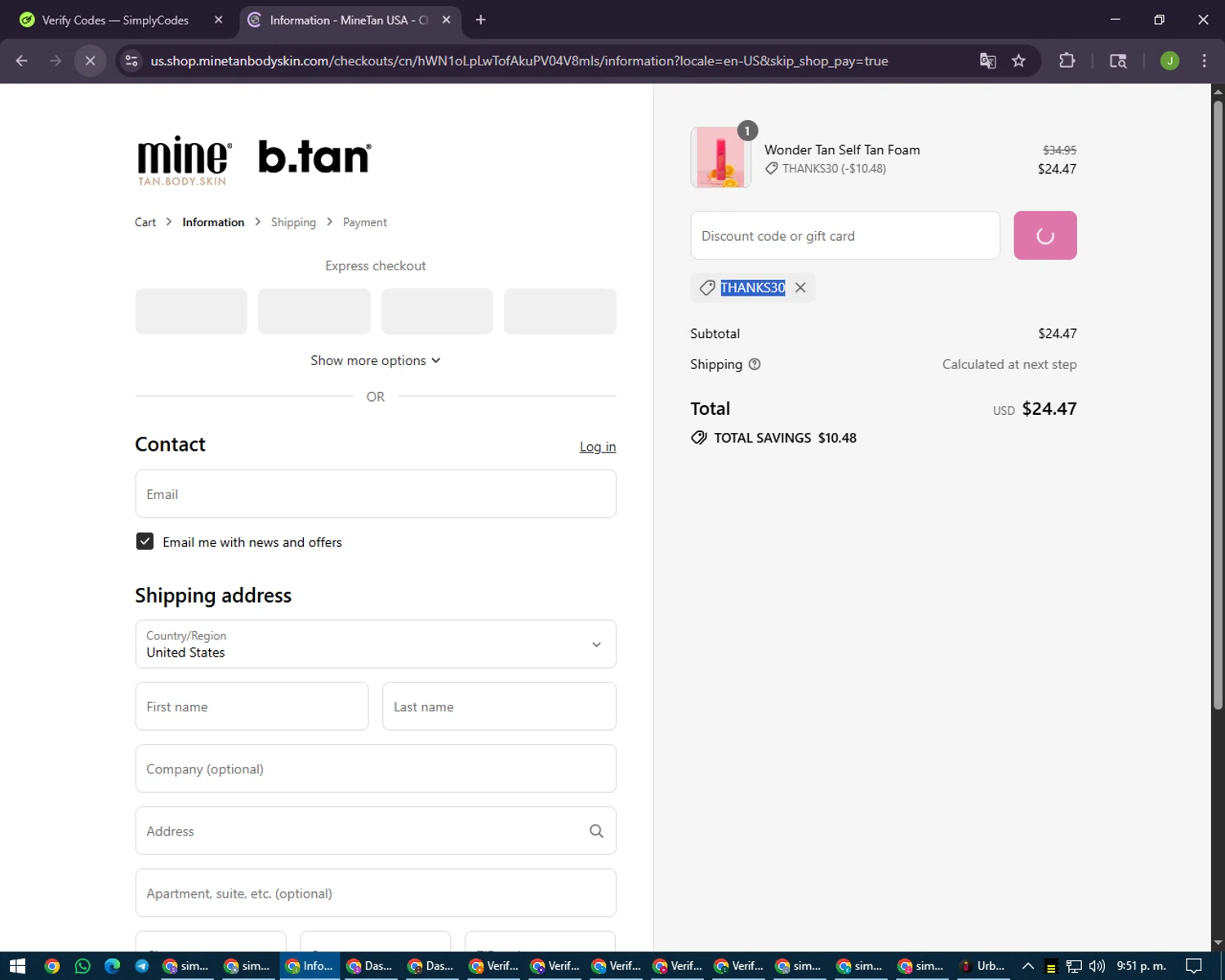Open Telegram from the taskbar
The width and height of the screenshot is (1225, 980).
pyautogui.click(x=142, y=966)
